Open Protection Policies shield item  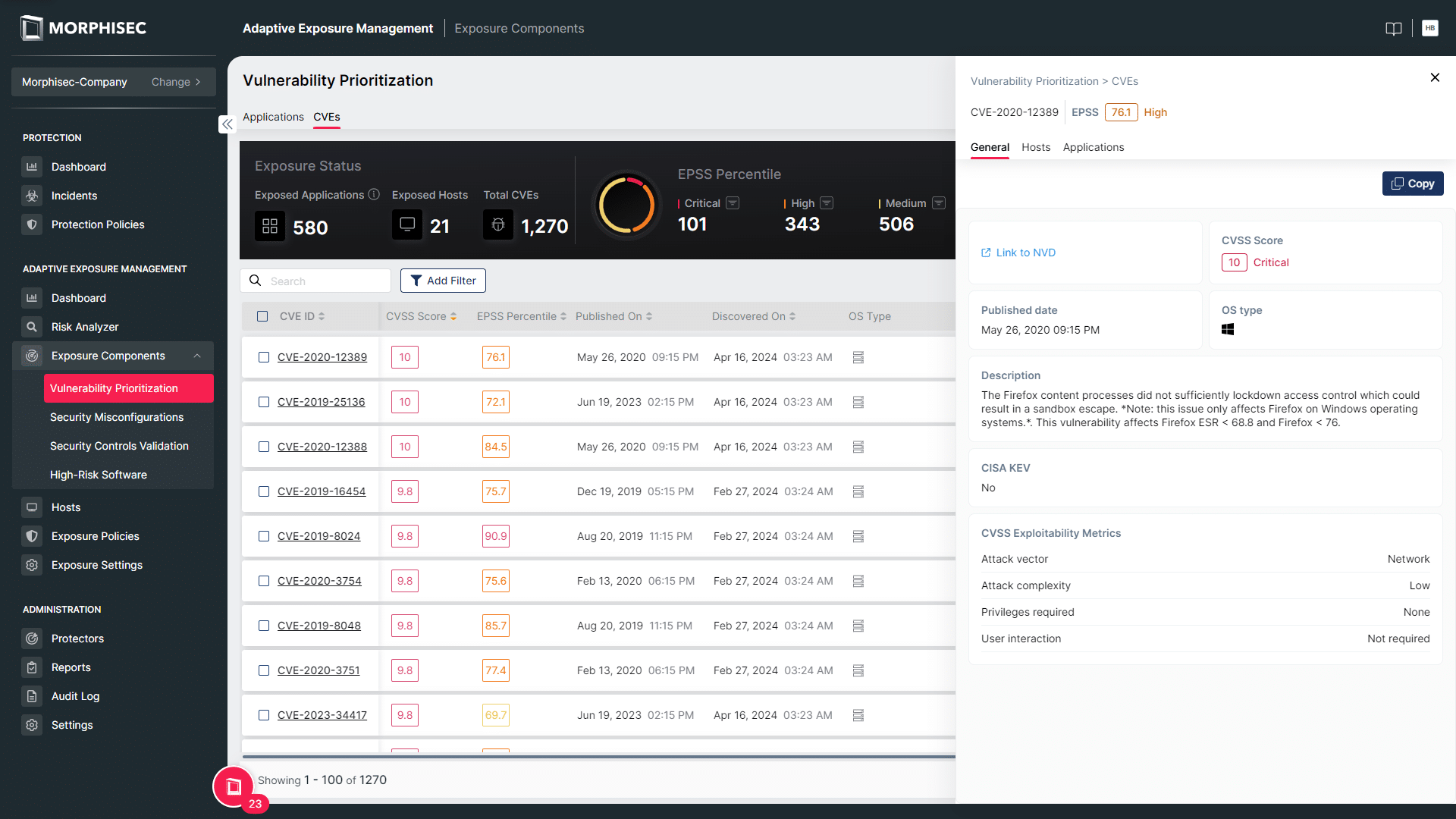[x=97, y=224]
